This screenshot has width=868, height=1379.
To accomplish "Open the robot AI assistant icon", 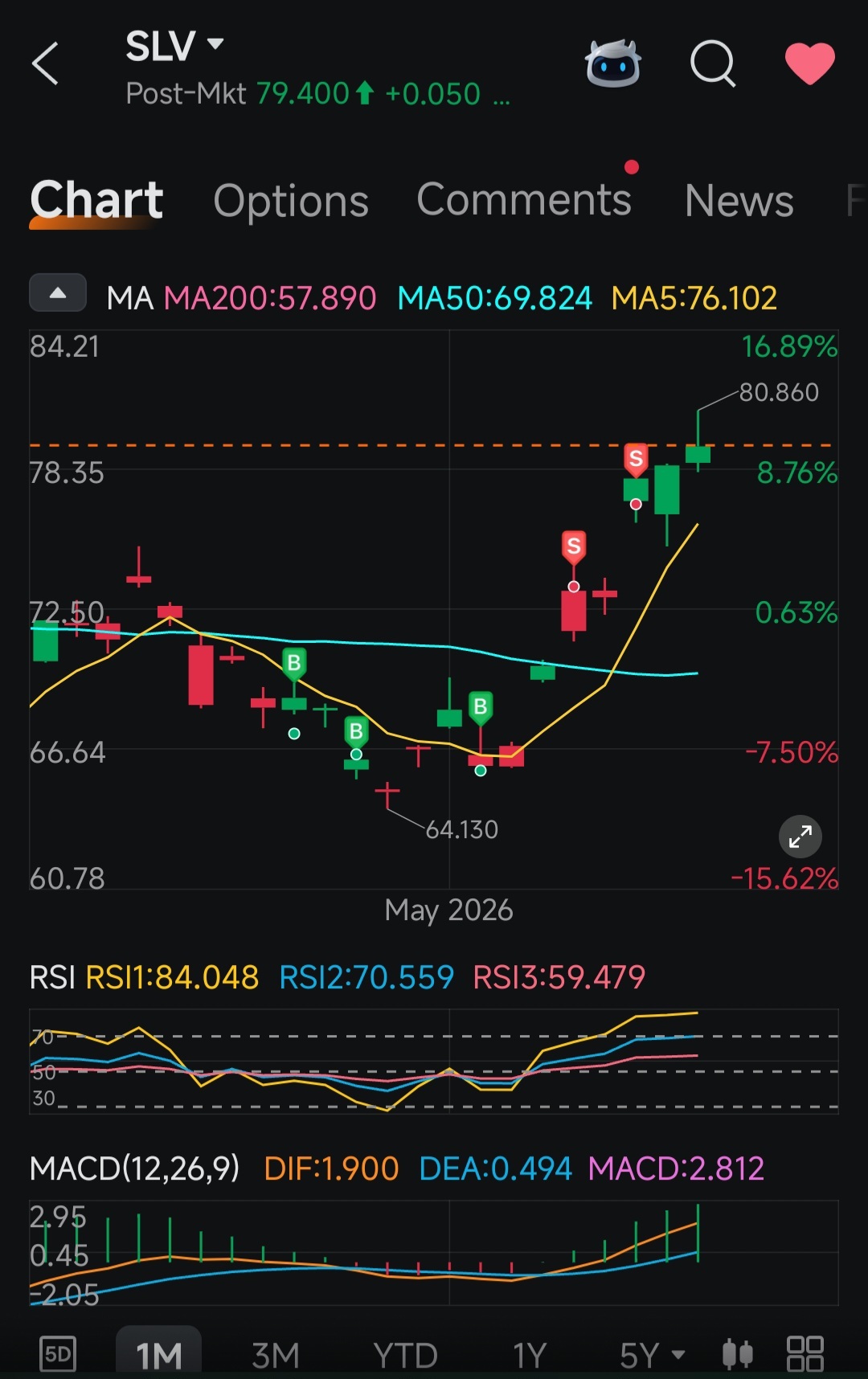I will pos(613,63).
